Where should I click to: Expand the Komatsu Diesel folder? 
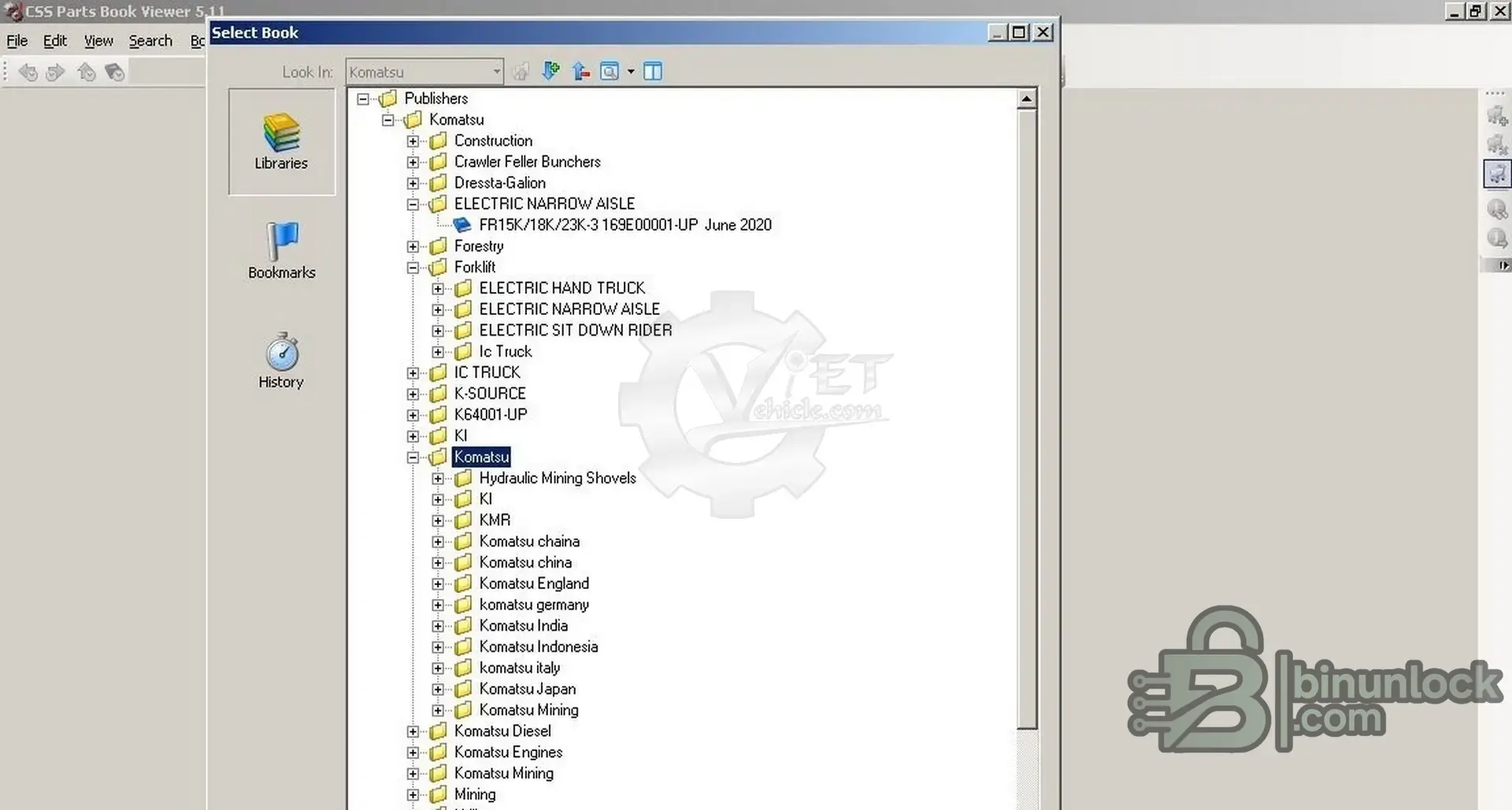click(x=413, y=731)
